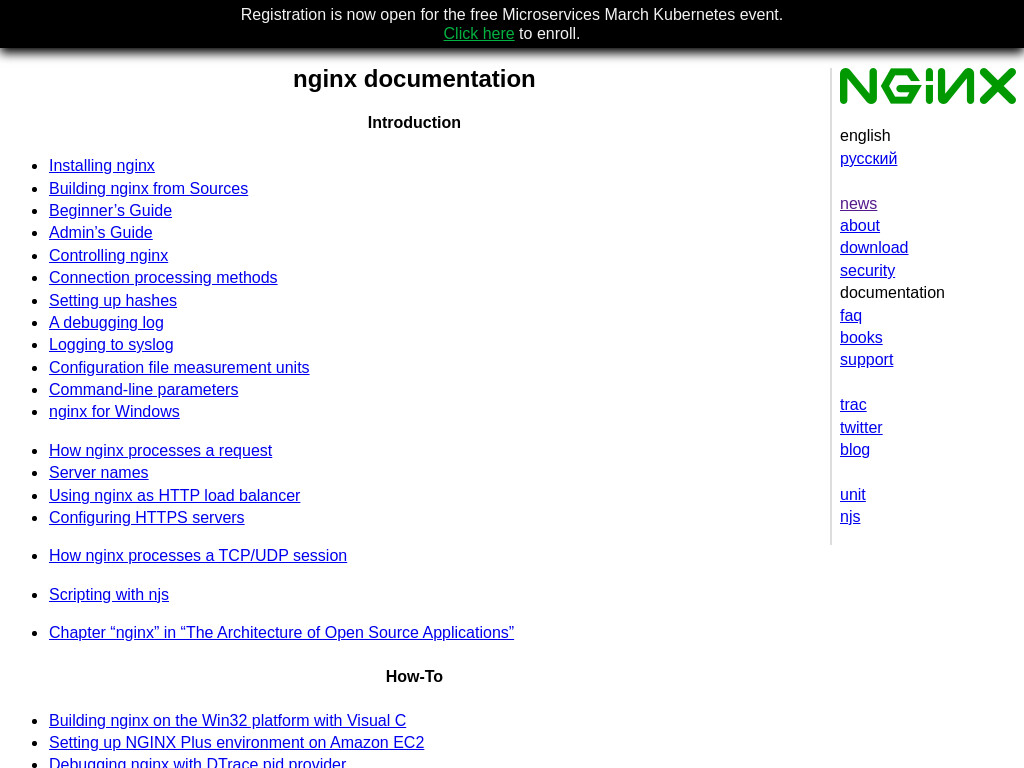Click the 'How-To' section heading

click(x=414, y=677)
